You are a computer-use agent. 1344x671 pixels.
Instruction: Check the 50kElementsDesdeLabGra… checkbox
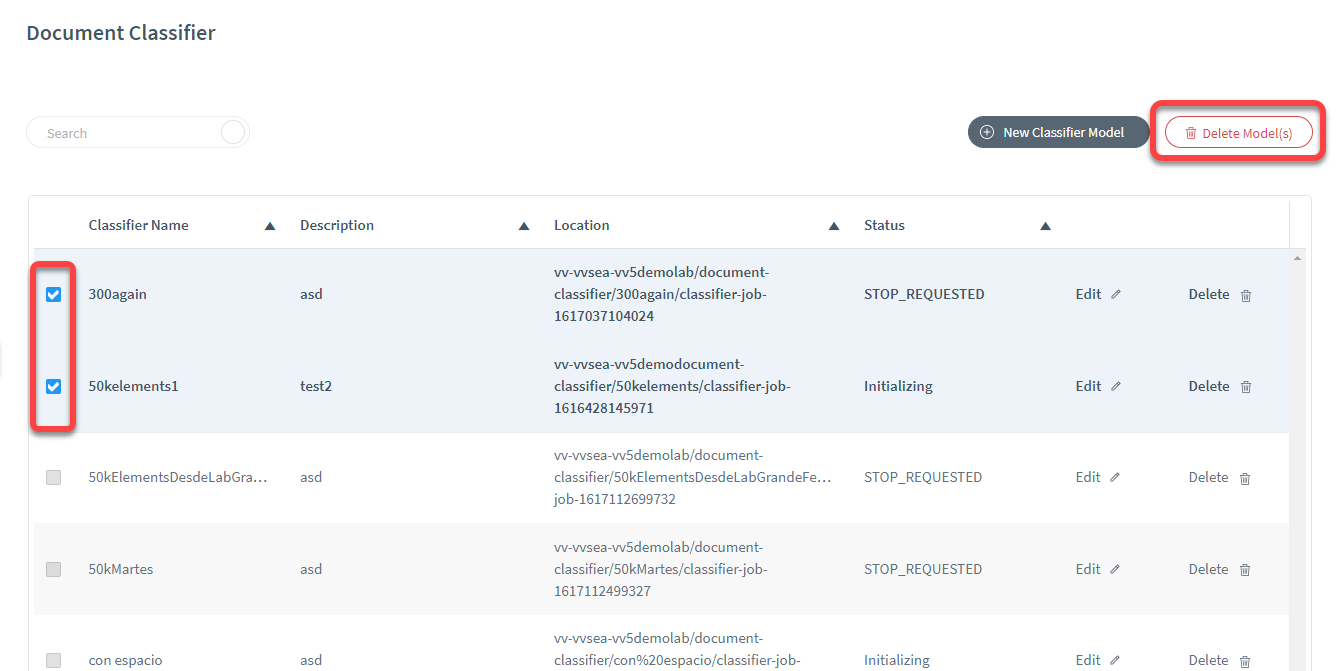coord(54,478)
